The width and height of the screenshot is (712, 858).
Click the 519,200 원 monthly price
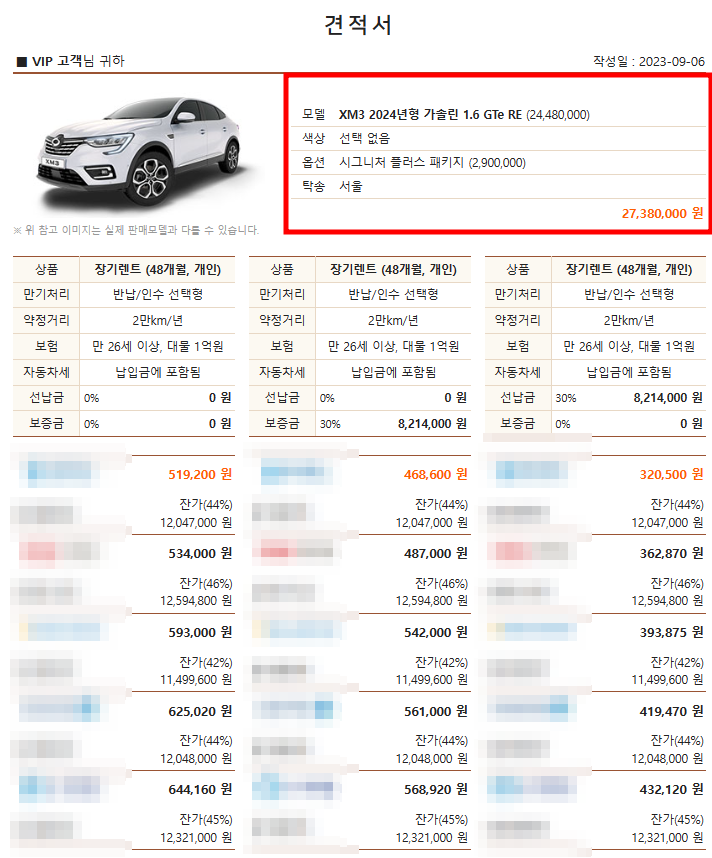coord(200,474)
